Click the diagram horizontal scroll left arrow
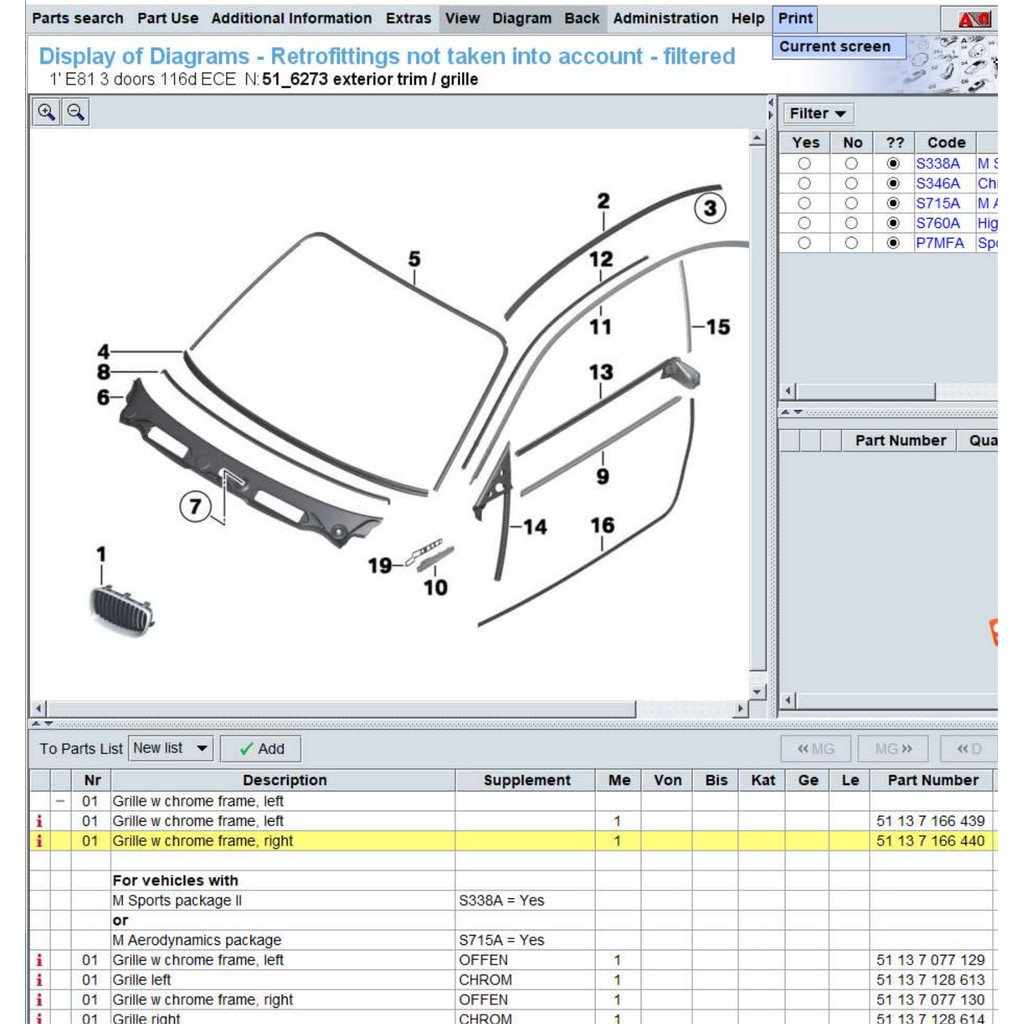This screenshot has width=1024, height=1024. pos(39,709)
